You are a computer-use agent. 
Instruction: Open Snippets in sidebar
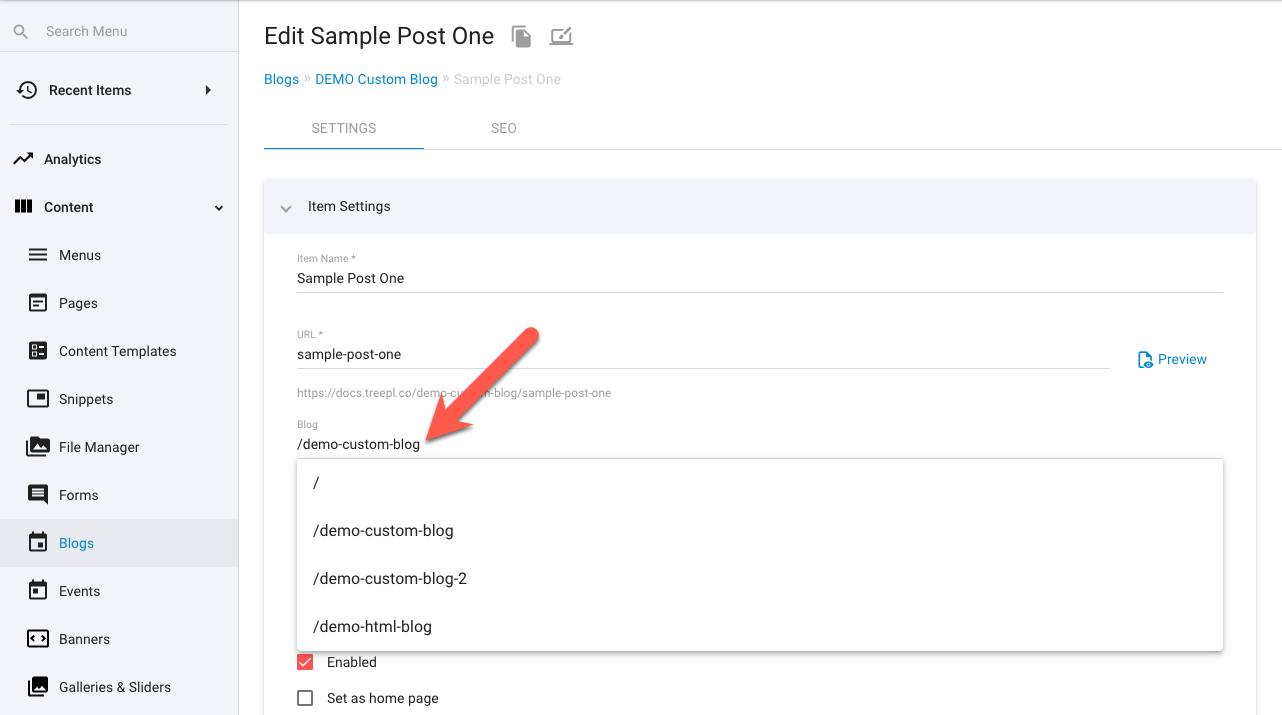86,399
